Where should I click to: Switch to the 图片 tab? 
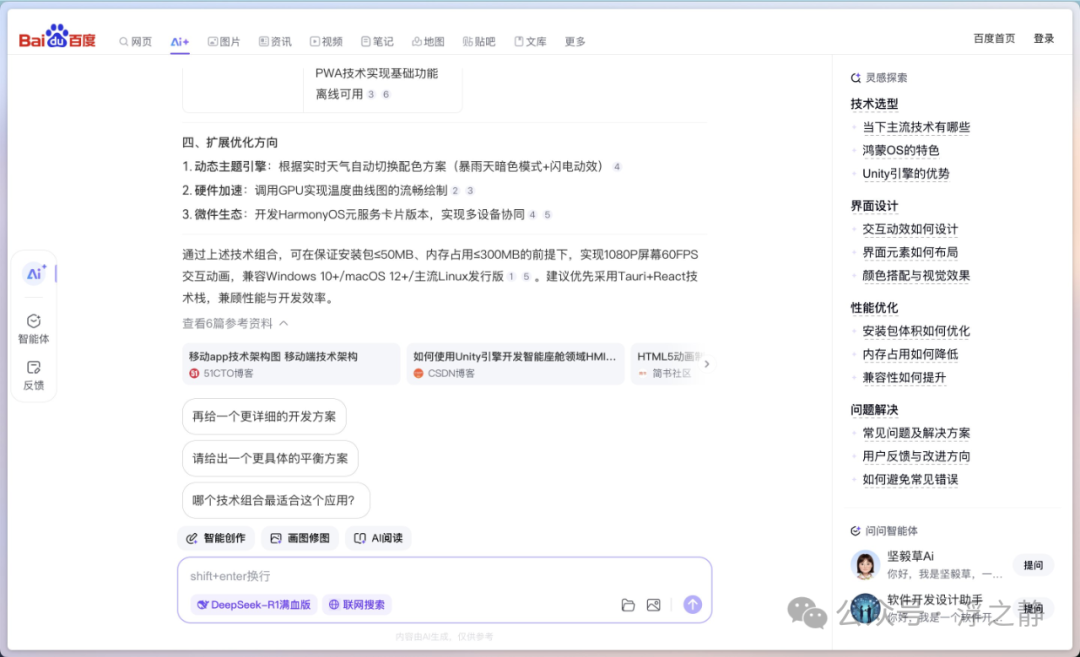(x=224, y=41)
